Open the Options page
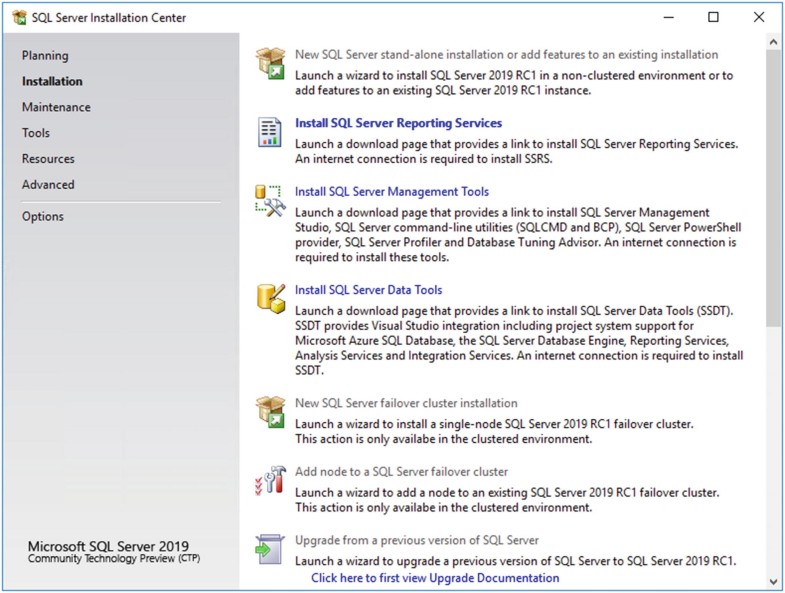 click(x=43, y=217)
